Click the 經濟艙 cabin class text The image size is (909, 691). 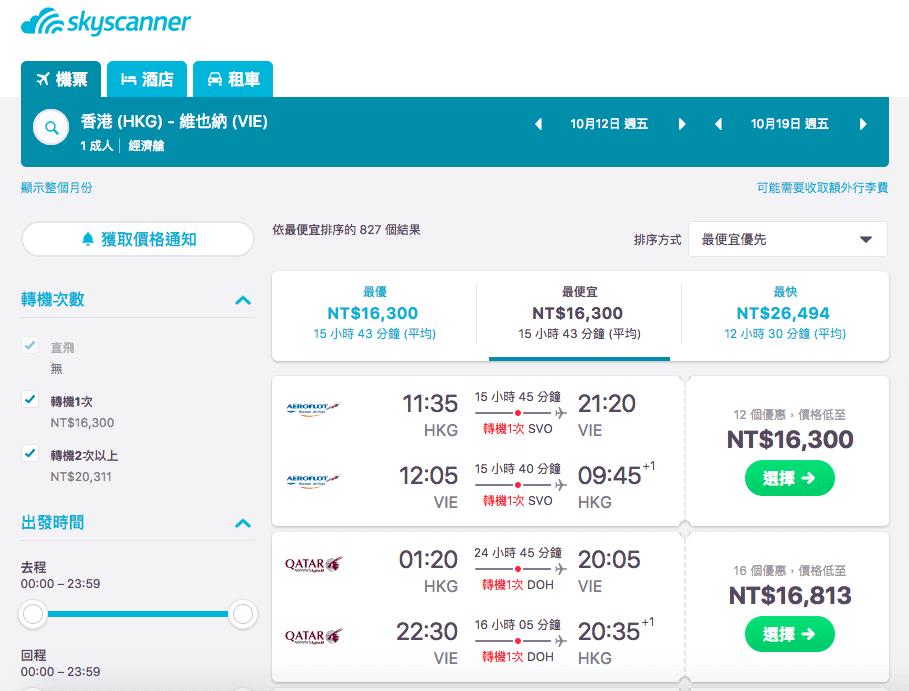pos(146,146)
